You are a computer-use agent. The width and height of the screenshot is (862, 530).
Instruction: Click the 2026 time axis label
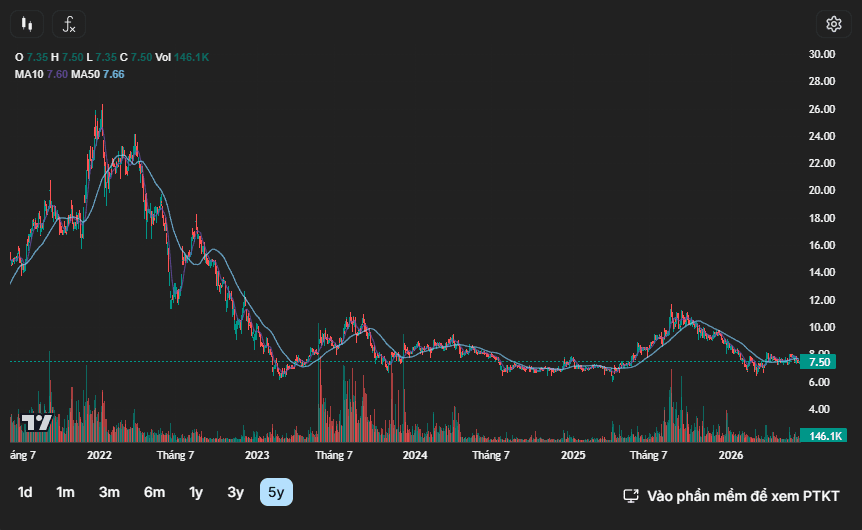point(731,455)
